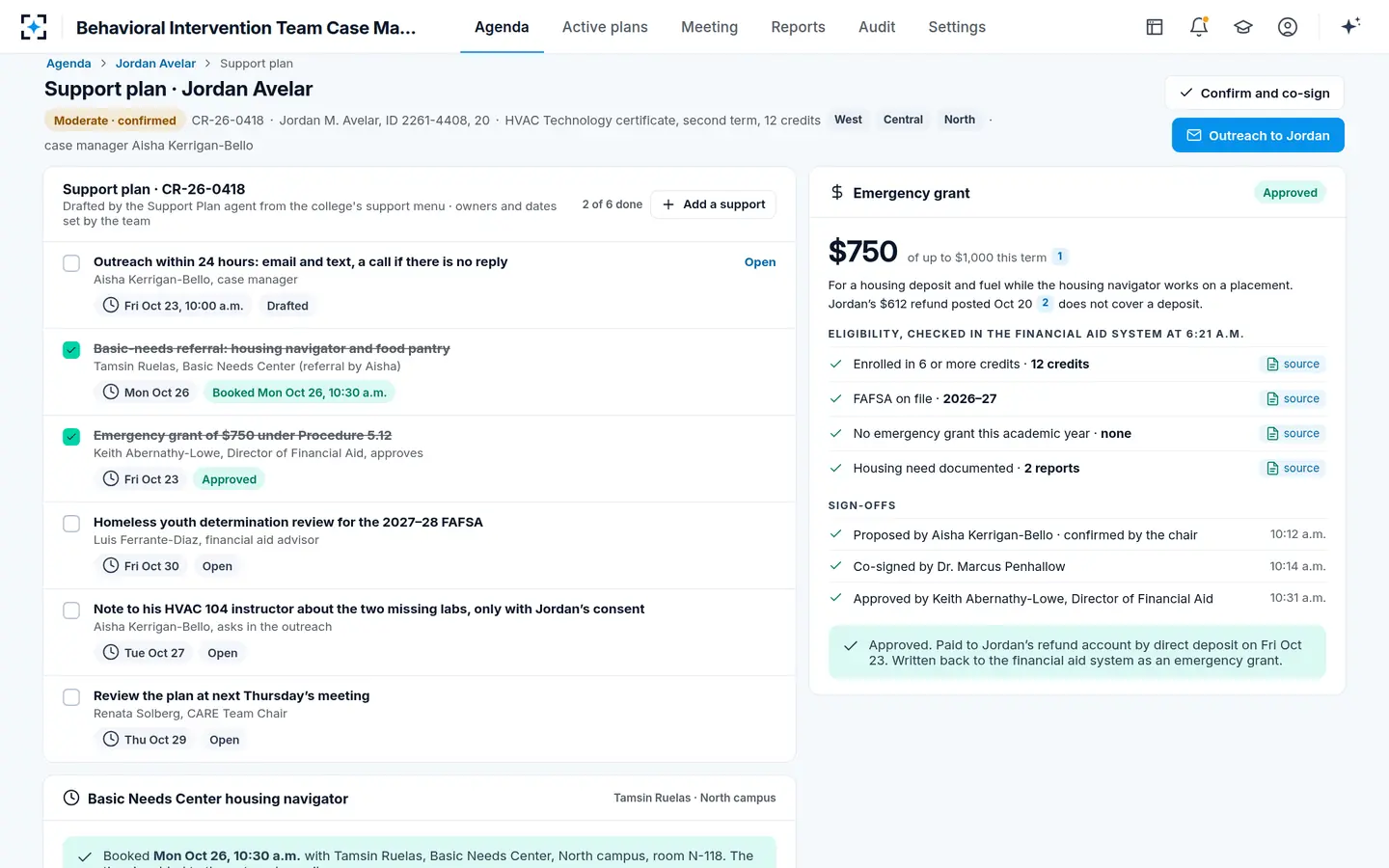Click the Approved badge on Emergency grant

1290,193
